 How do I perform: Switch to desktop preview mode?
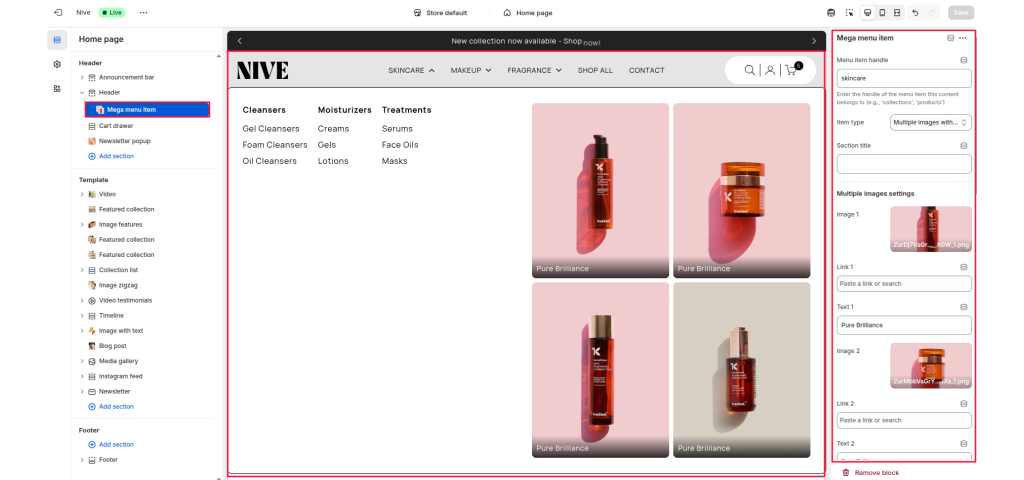pos(868,13)
